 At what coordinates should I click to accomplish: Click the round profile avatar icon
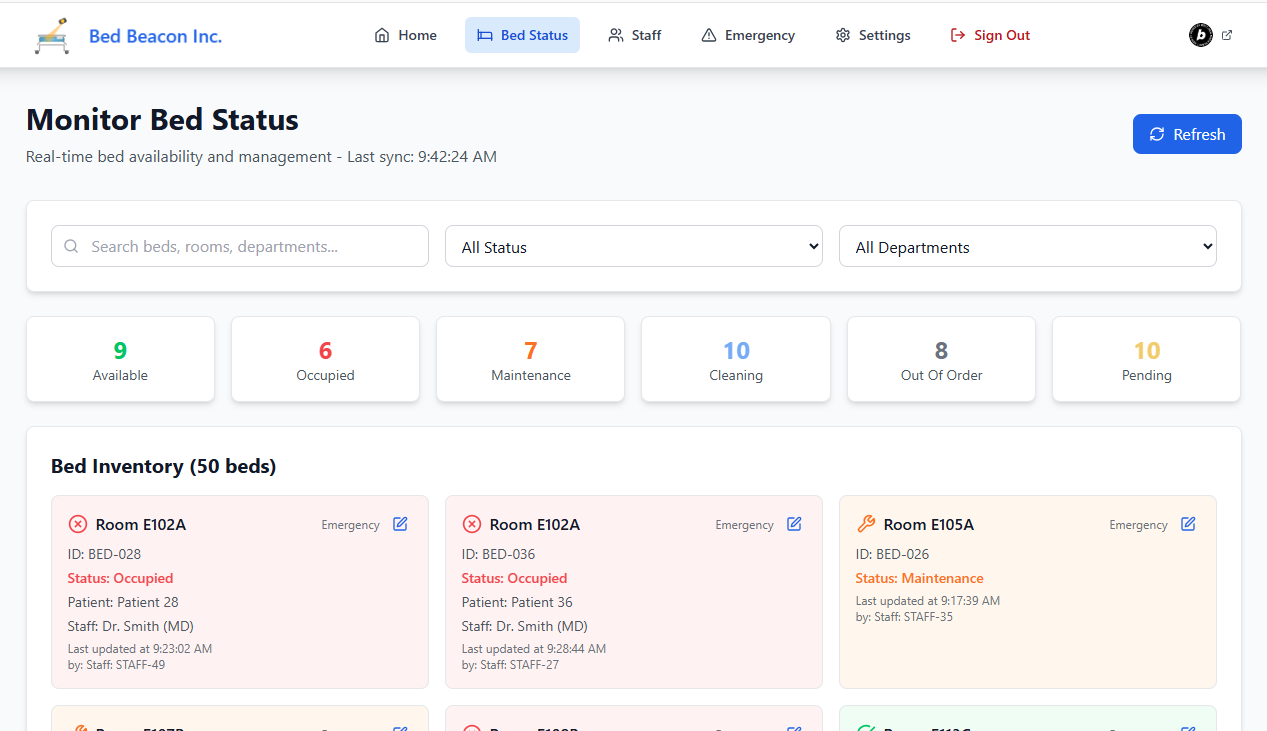[1200, 35]
